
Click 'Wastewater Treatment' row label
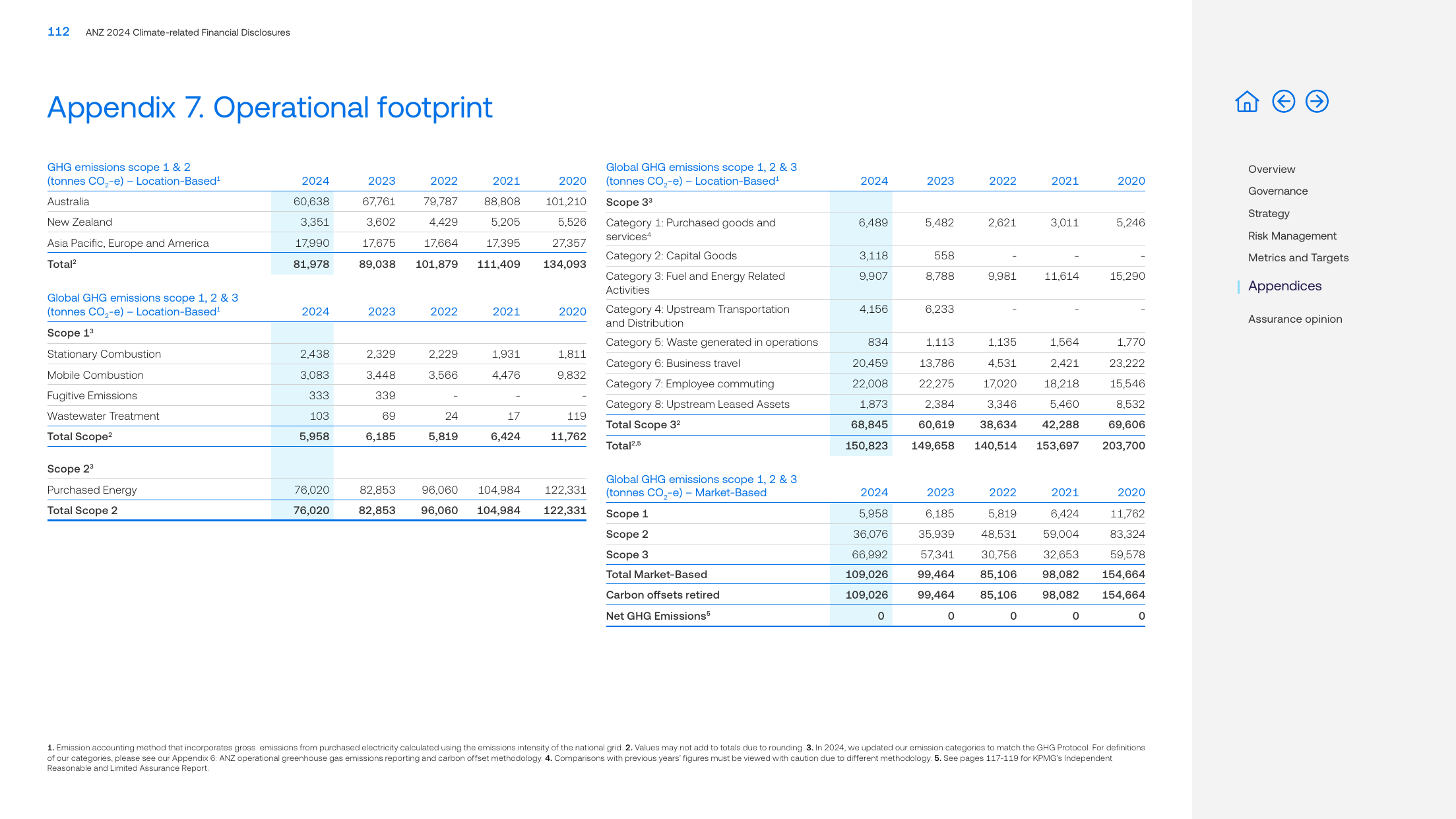(104, 416)
